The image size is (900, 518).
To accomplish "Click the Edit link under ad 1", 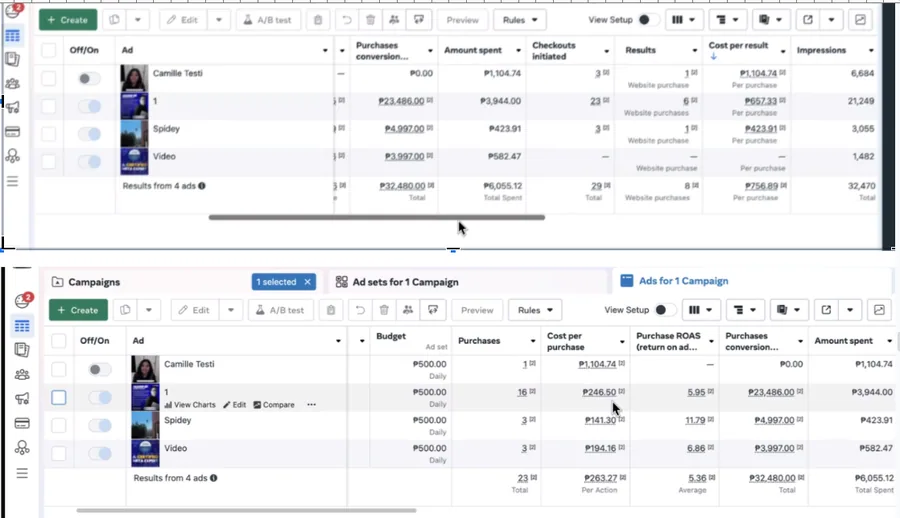I will [235, 405].
